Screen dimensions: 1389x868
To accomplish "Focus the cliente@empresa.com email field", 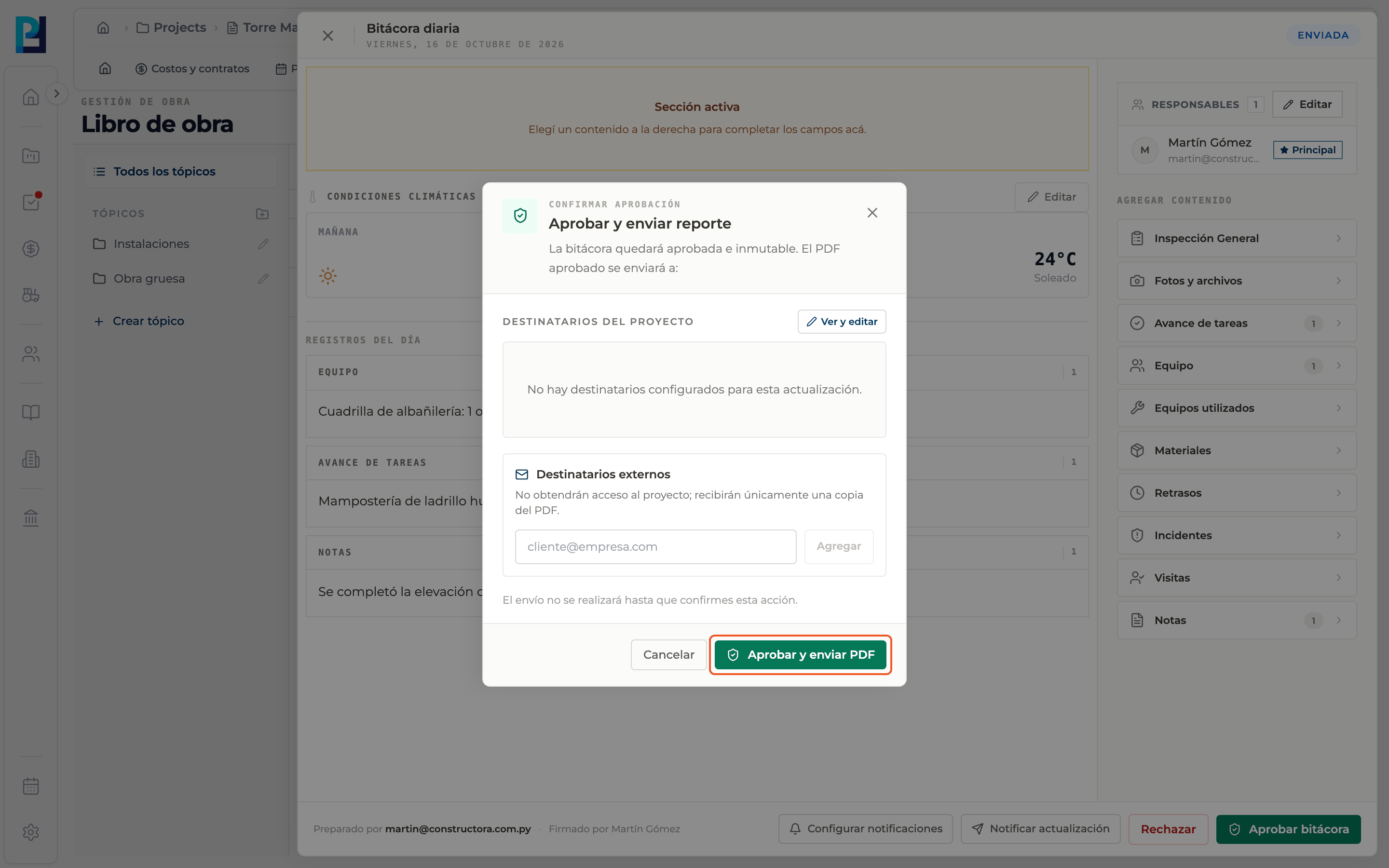I will coord(655,546).
